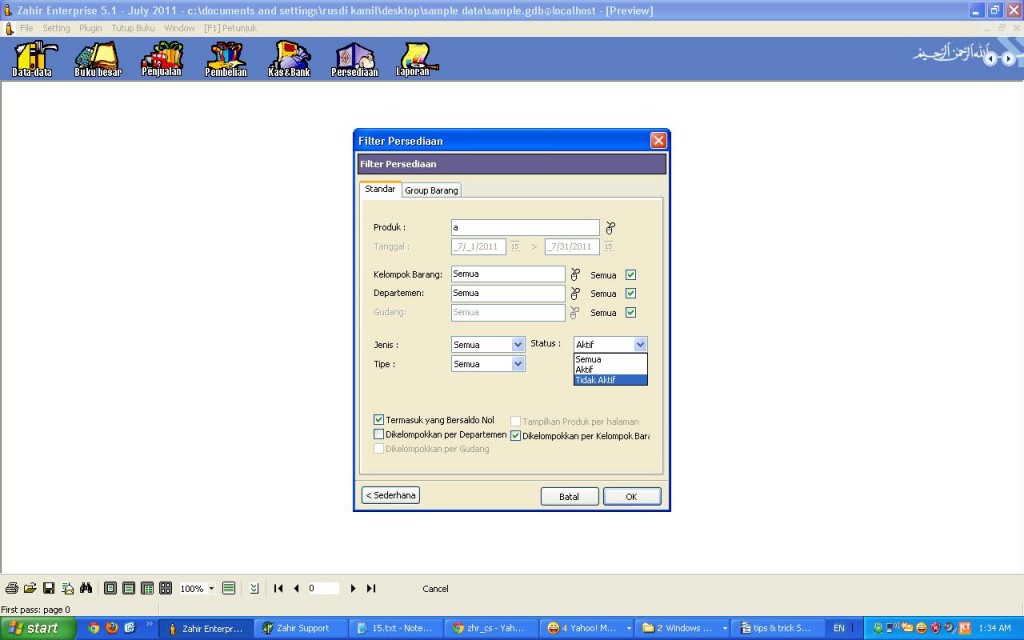This screenshot has width=1024, height=640.
Task: Click the double down arrow toolbar icon
Action: (x=254, y=588)
